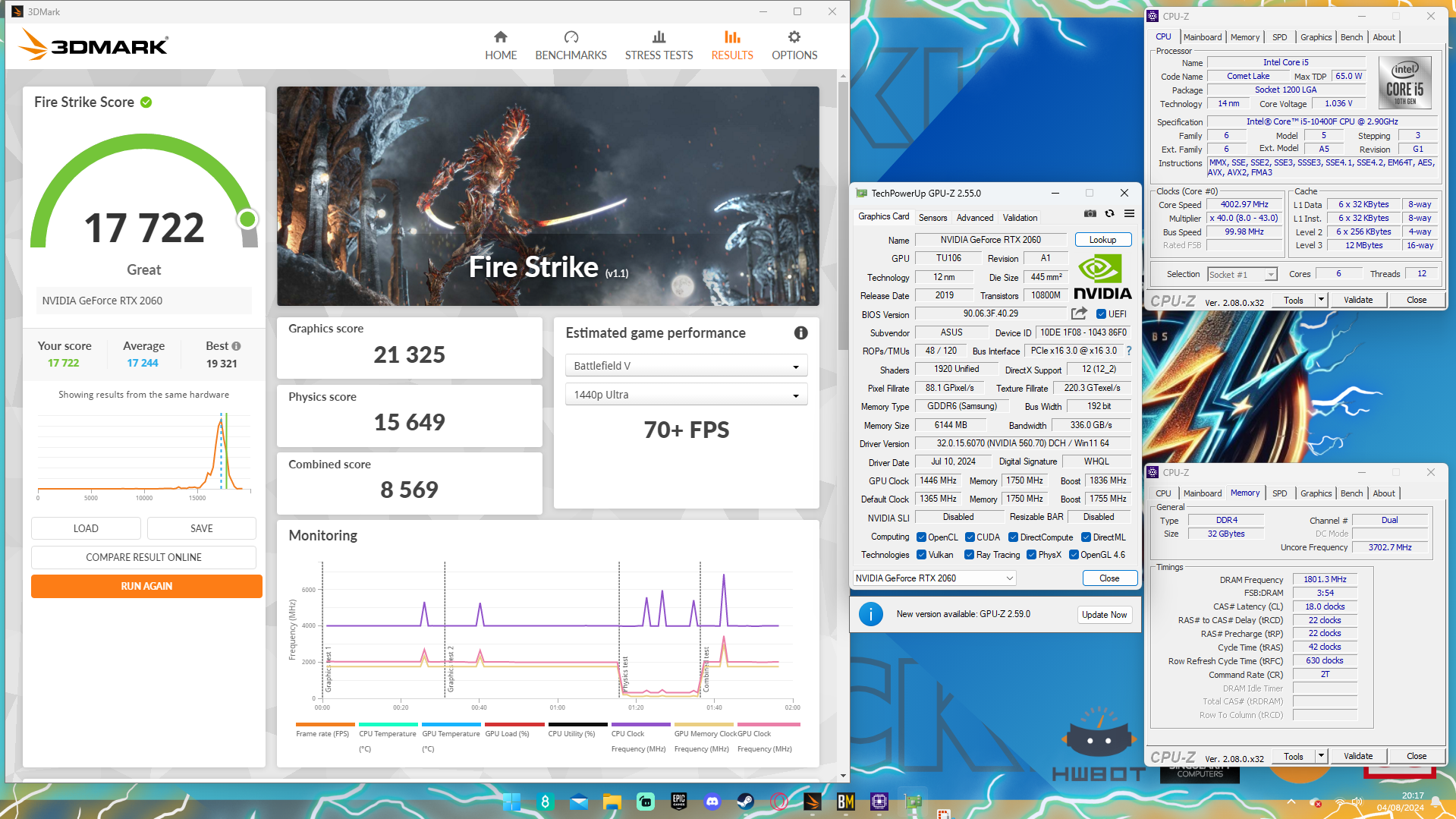Open the GPU-Z hamburger menu

[x=1129, y=214]
